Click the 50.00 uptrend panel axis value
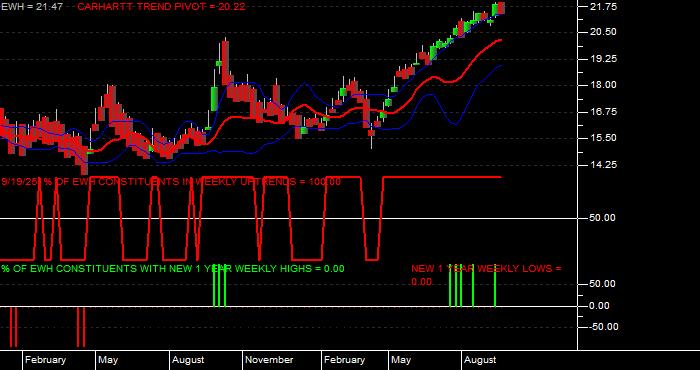 click(604, 218)
